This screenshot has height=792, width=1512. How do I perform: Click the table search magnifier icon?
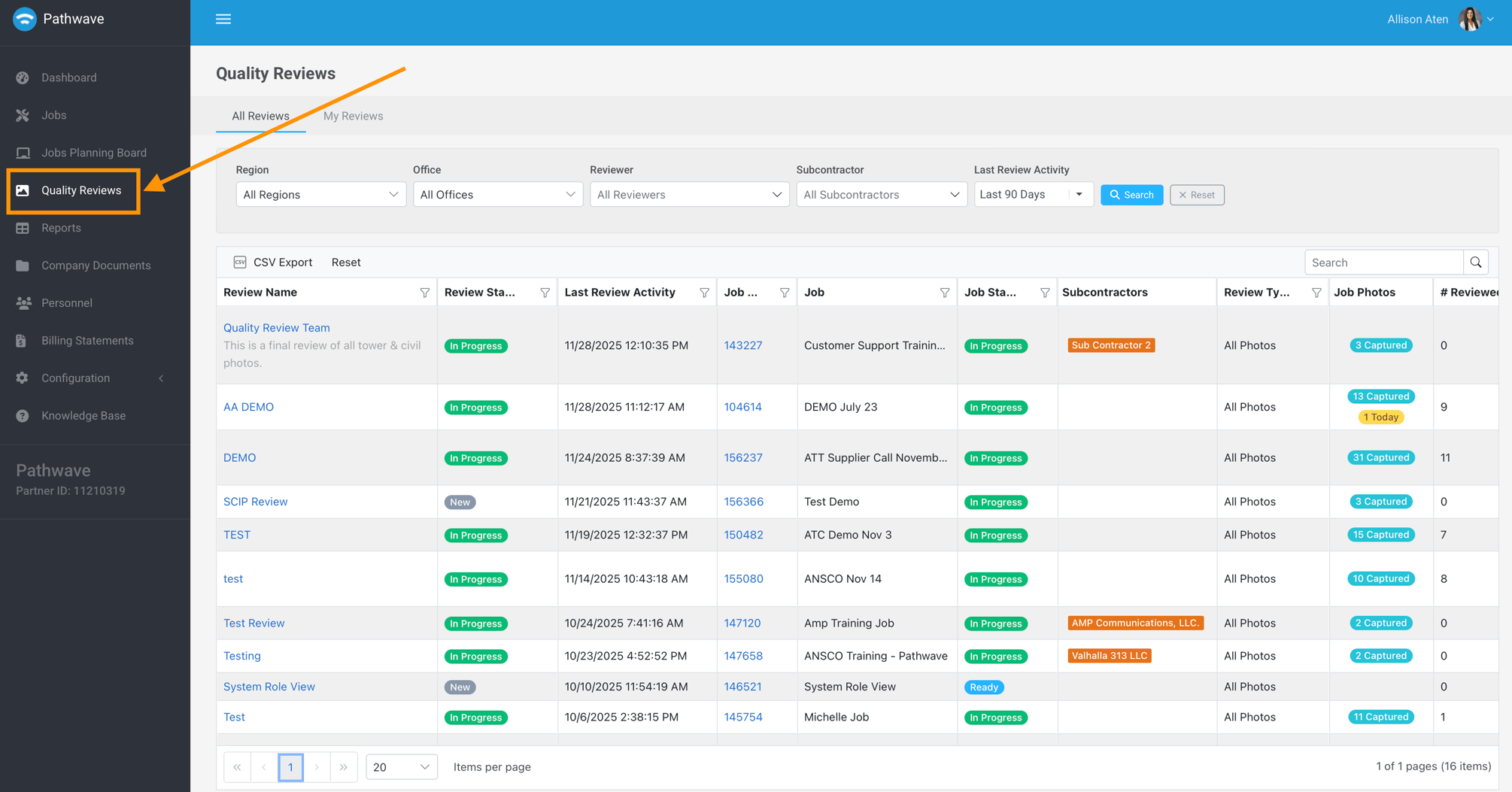pos(1476,262)
